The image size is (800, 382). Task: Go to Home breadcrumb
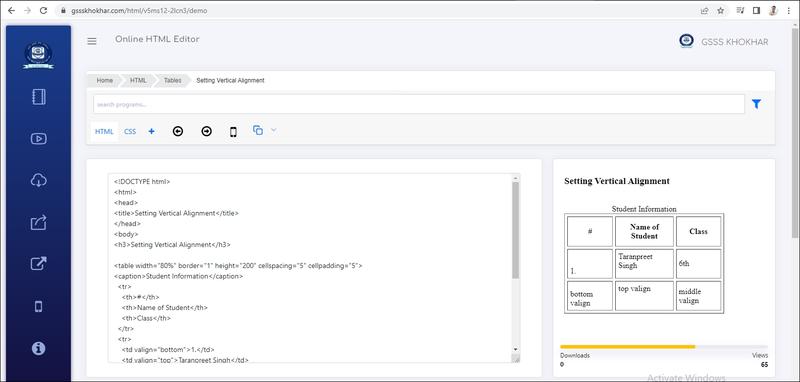(x=105, y=81)
